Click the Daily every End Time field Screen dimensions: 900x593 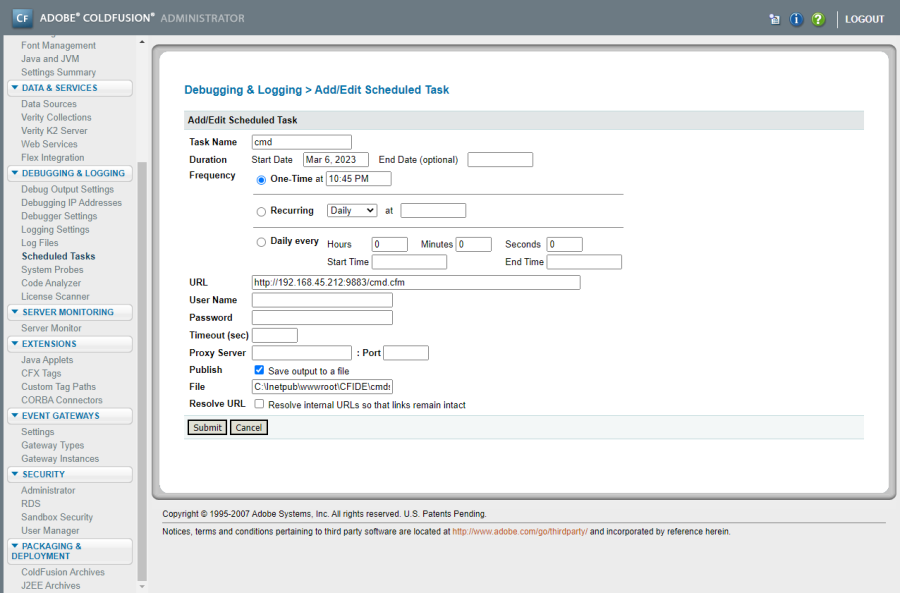[x=584, y=262]
